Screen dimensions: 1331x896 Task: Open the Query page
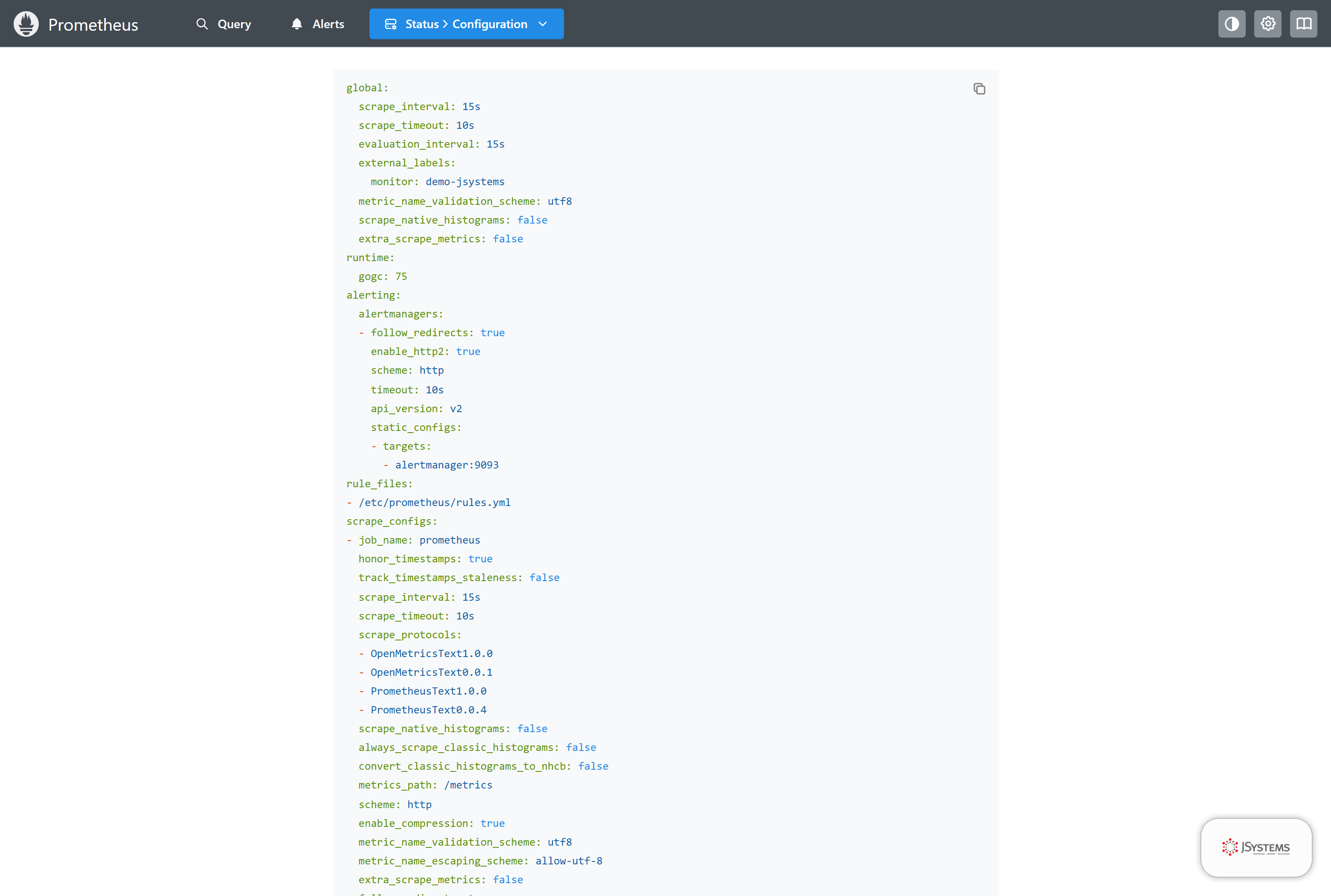pos(224,24)
